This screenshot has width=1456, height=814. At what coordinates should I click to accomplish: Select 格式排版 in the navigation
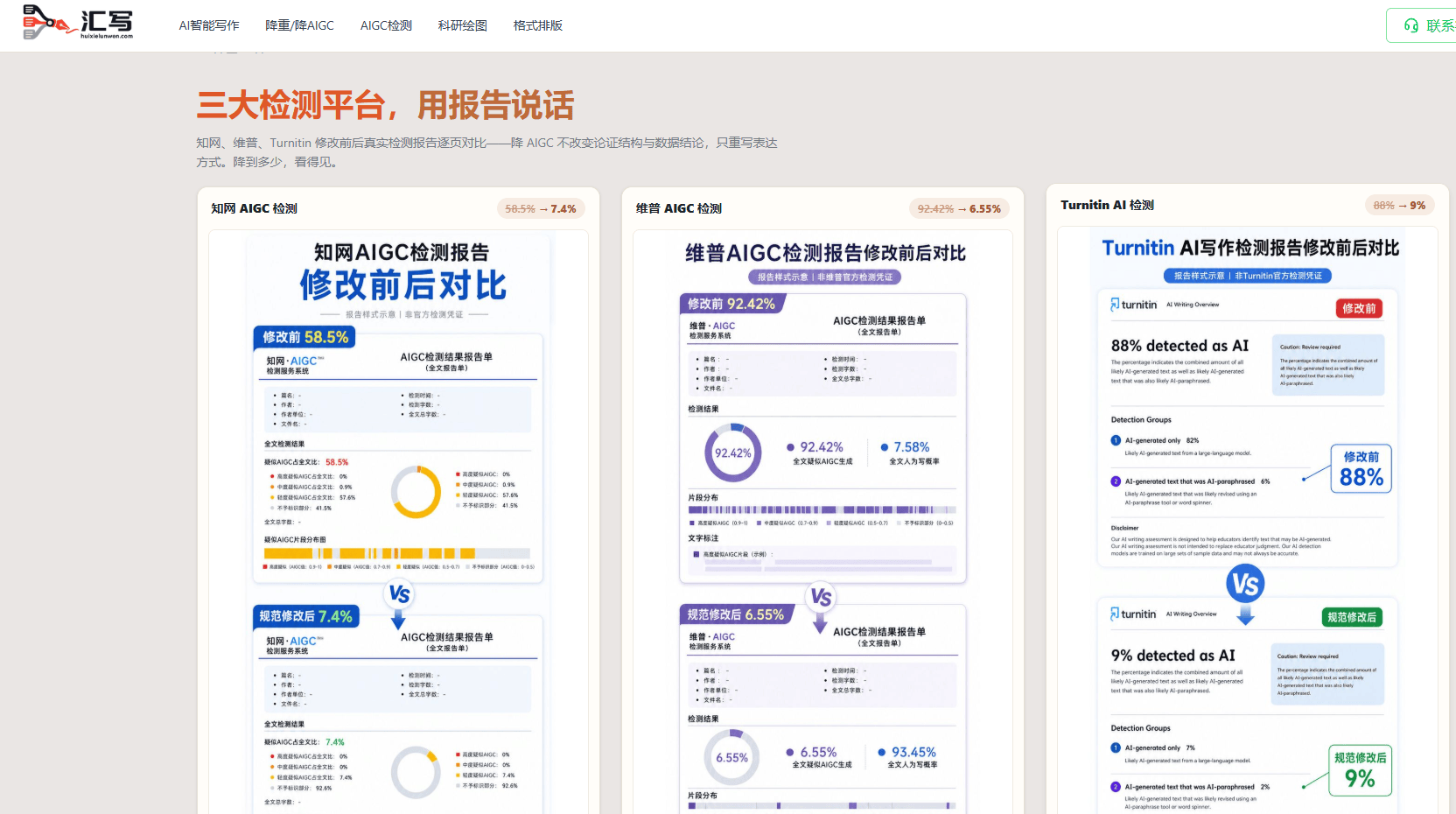[x=538, y=25]
